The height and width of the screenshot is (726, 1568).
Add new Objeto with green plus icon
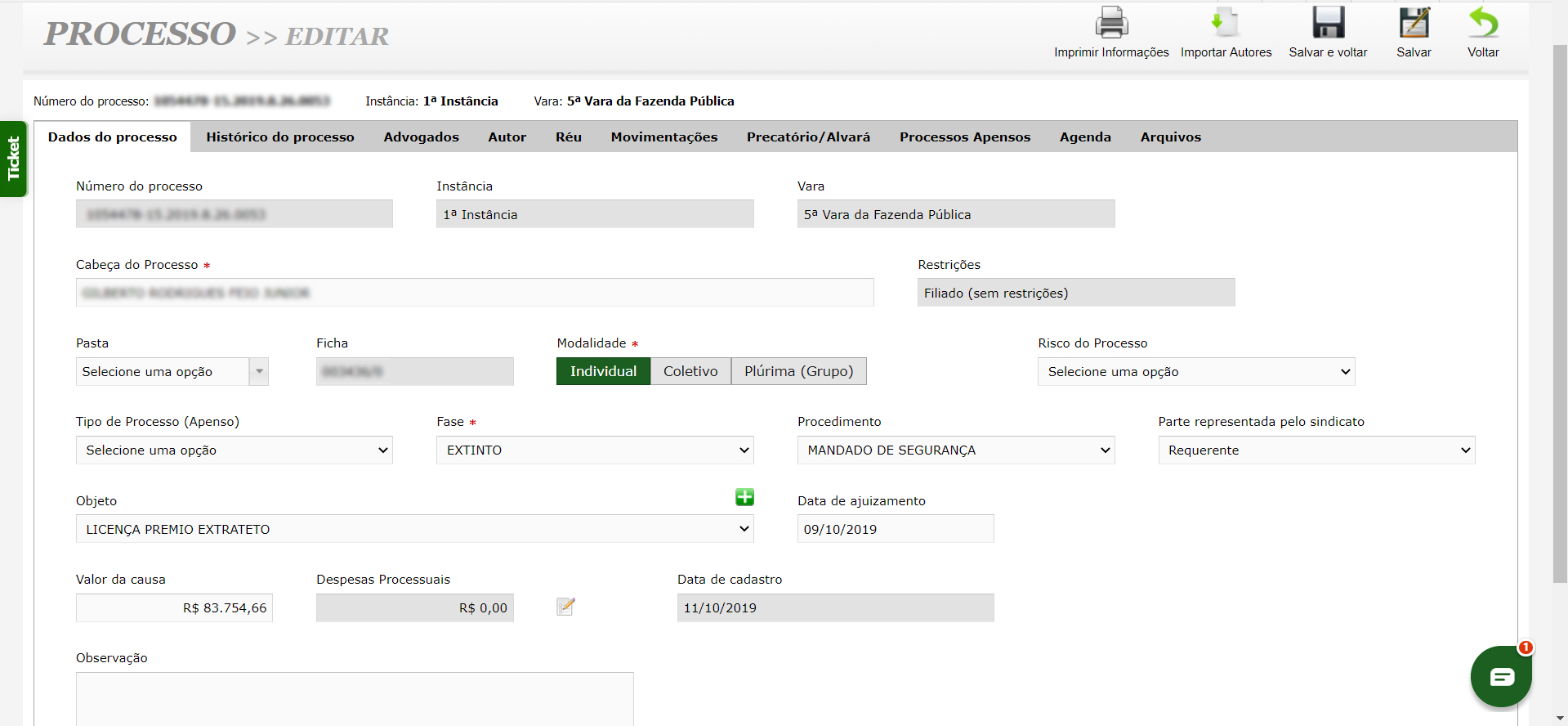point(744,497)
